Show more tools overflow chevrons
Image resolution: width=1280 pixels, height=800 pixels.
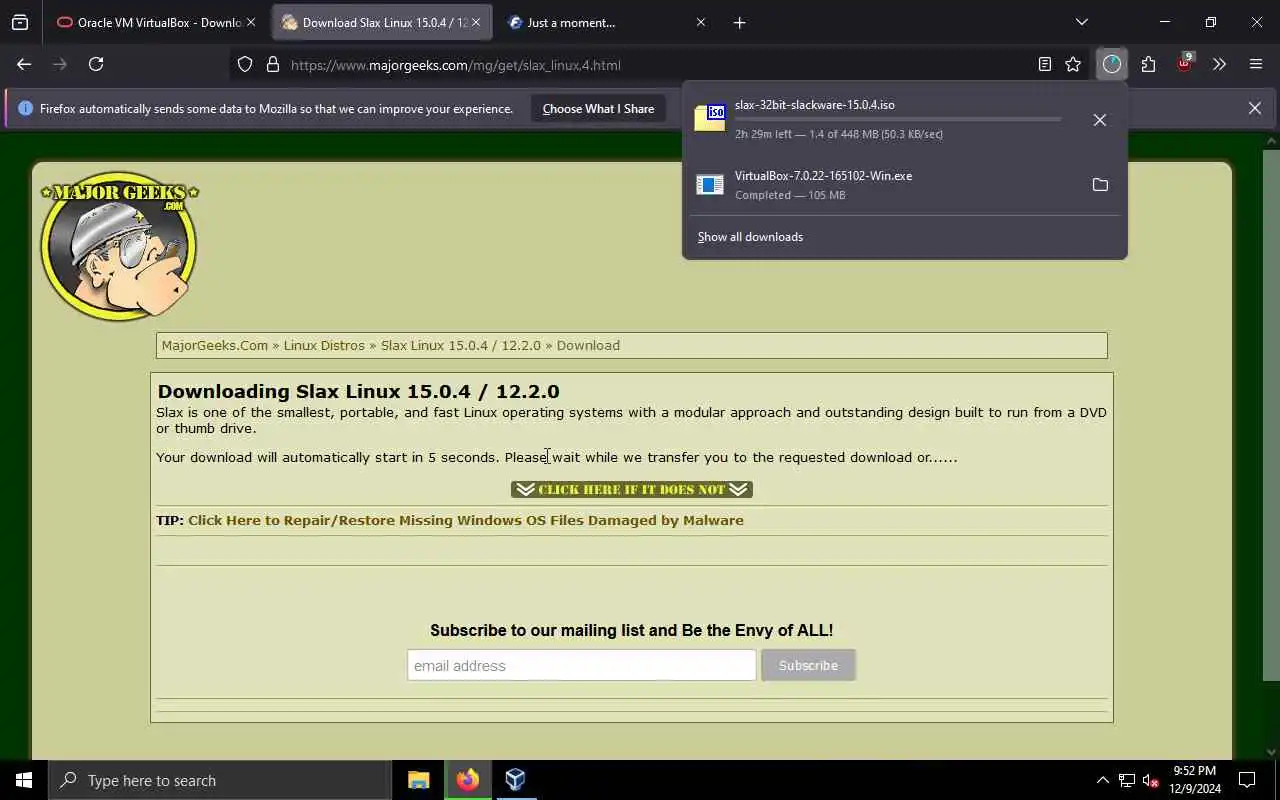pyautogui.click(x=1219, y=64)
